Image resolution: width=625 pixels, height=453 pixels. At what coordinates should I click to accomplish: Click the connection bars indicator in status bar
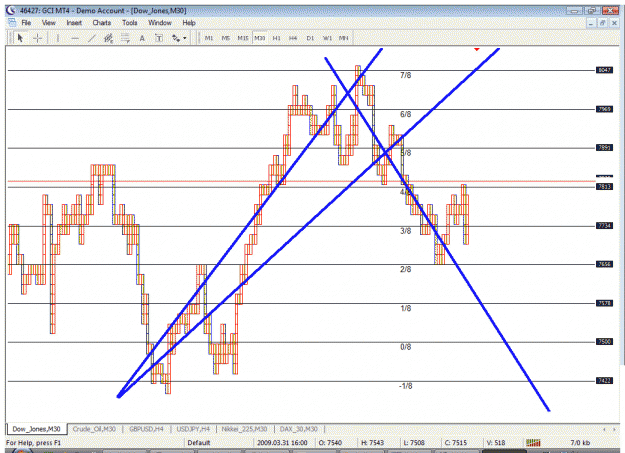(x=533, y=443)
